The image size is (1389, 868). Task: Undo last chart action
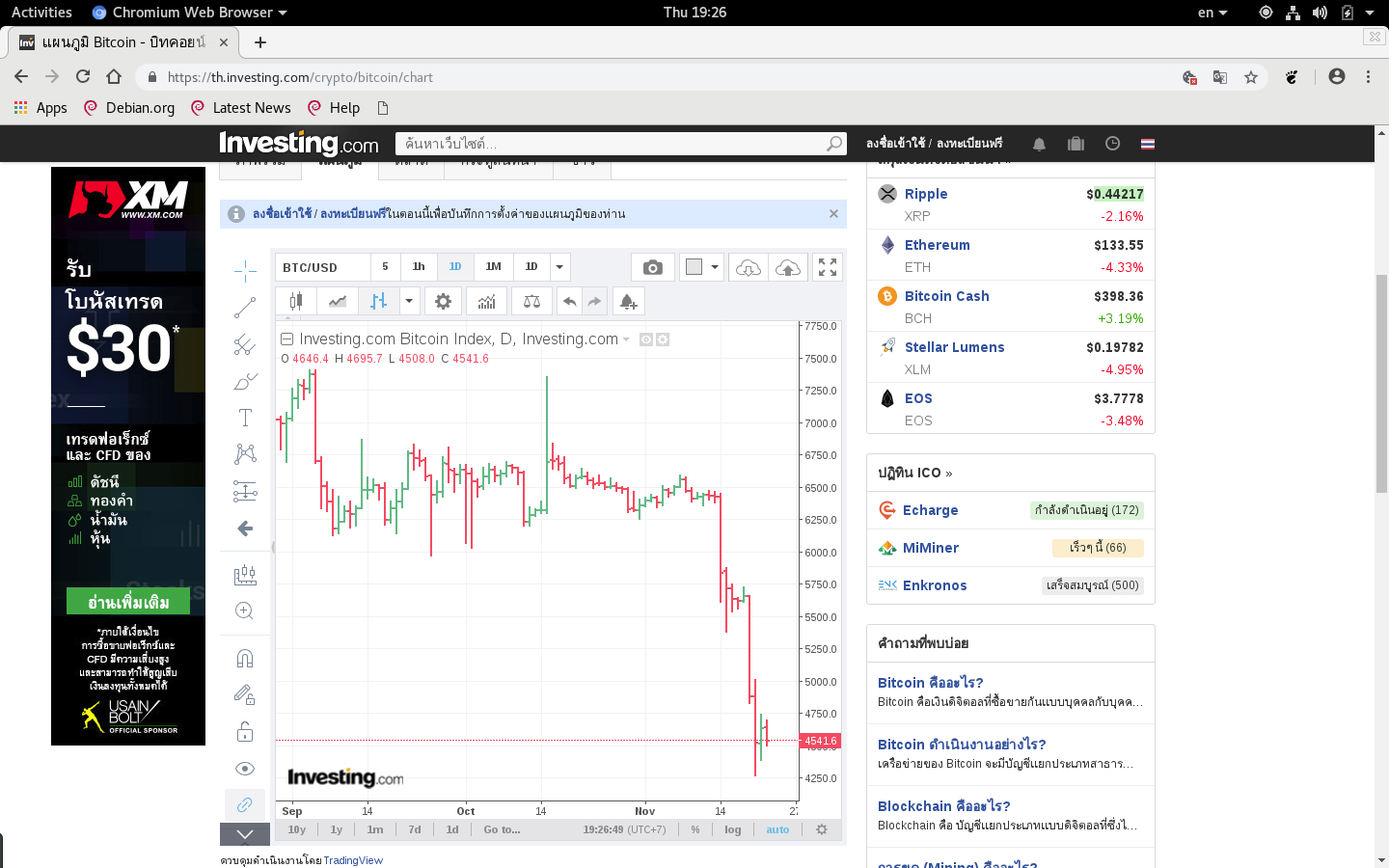point(570,302)
